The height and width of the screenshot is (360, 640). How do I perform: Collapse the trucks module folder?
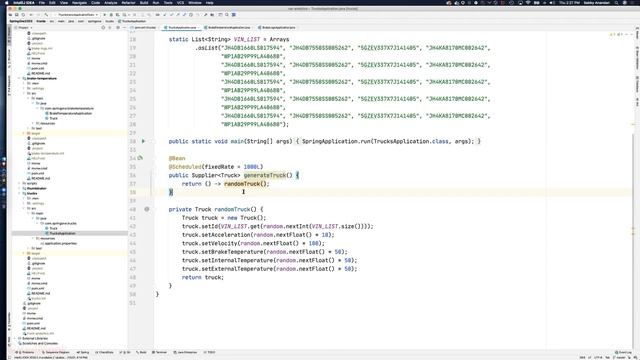pyautogui.click(x=19, y=193)
